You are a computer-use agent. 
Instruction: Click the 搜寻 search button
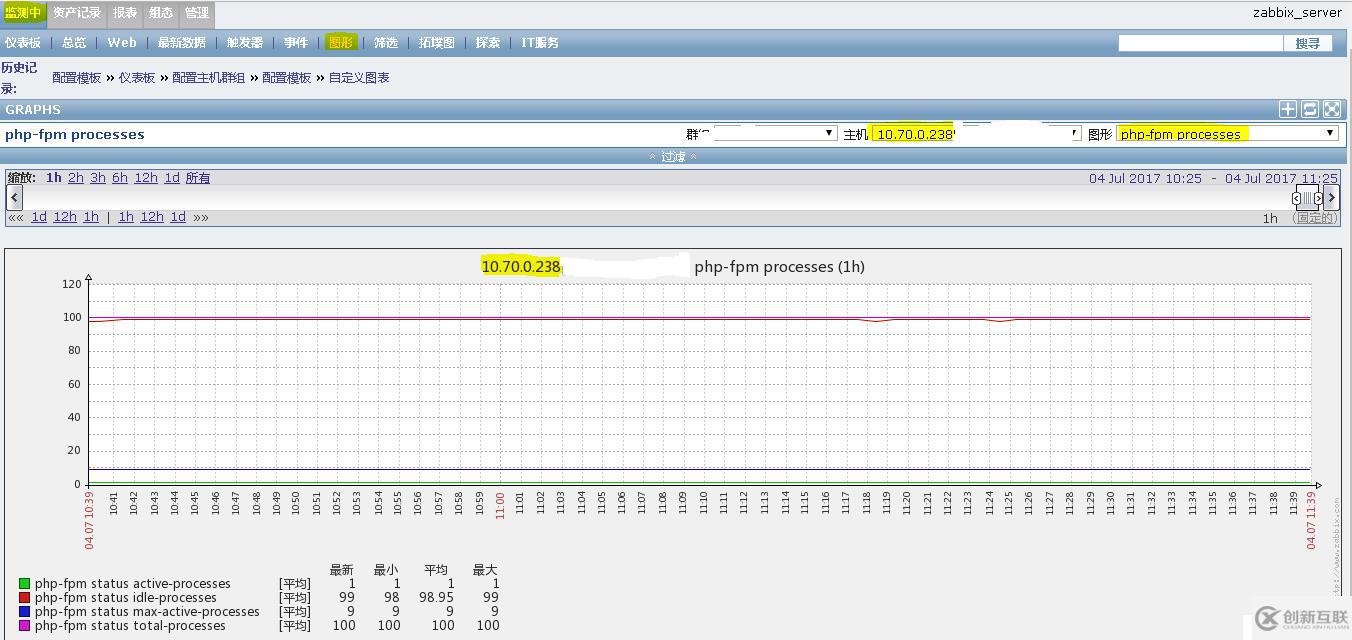tap(1310, 42)
